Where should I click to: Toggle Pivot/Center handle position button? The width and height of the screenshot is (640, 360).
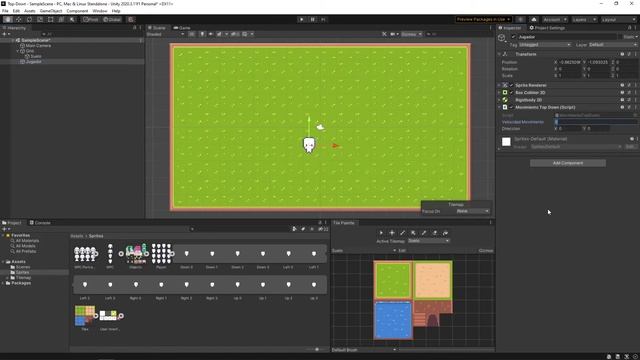[90, 19]
